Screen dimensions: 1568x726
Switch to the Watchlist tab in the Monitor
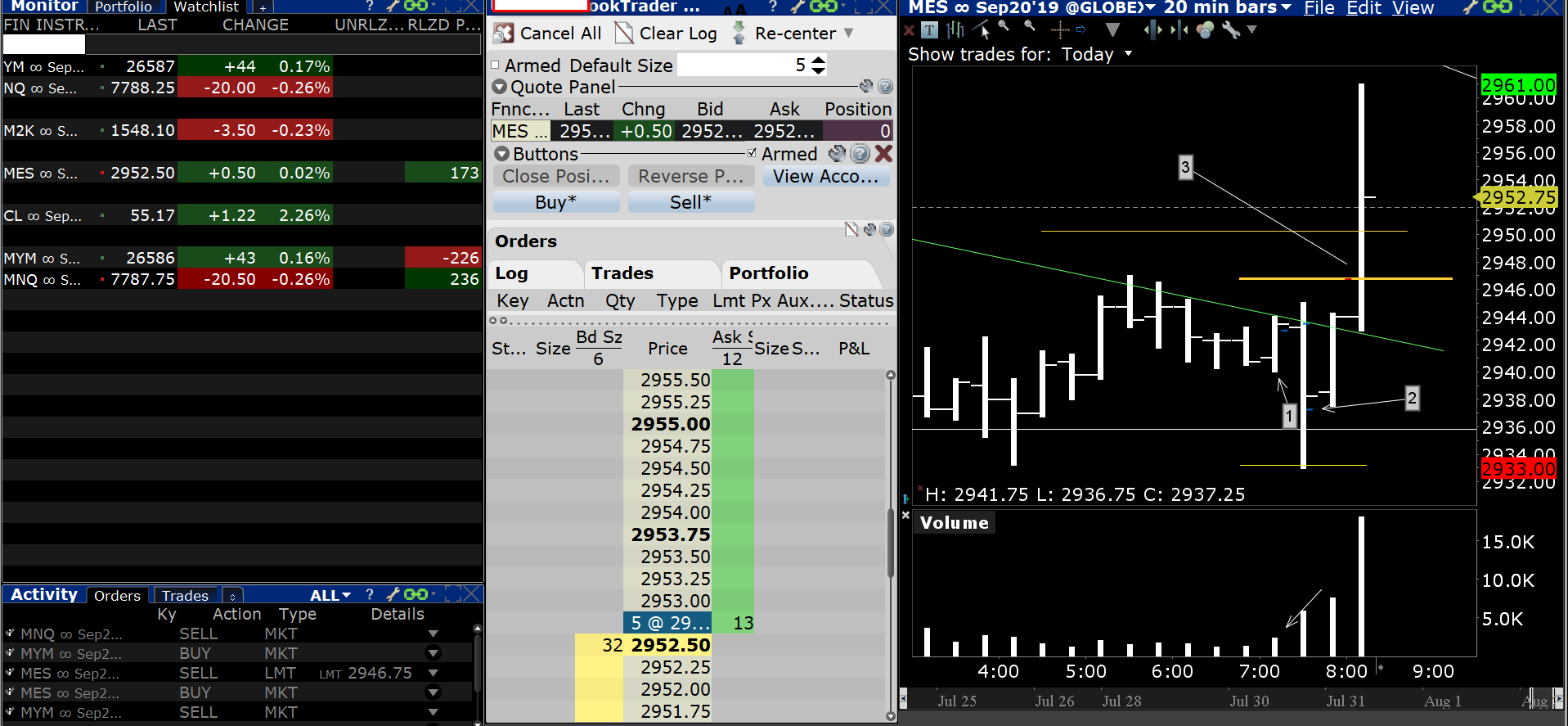206,7
